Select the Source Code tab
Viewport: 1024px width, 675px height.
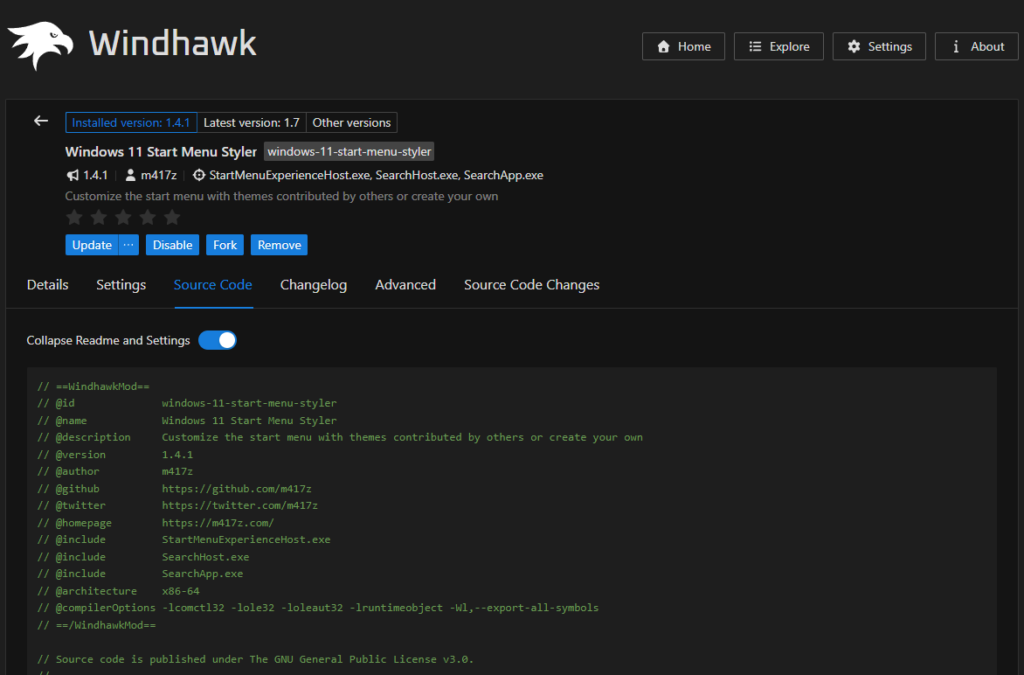pos(213,285)
